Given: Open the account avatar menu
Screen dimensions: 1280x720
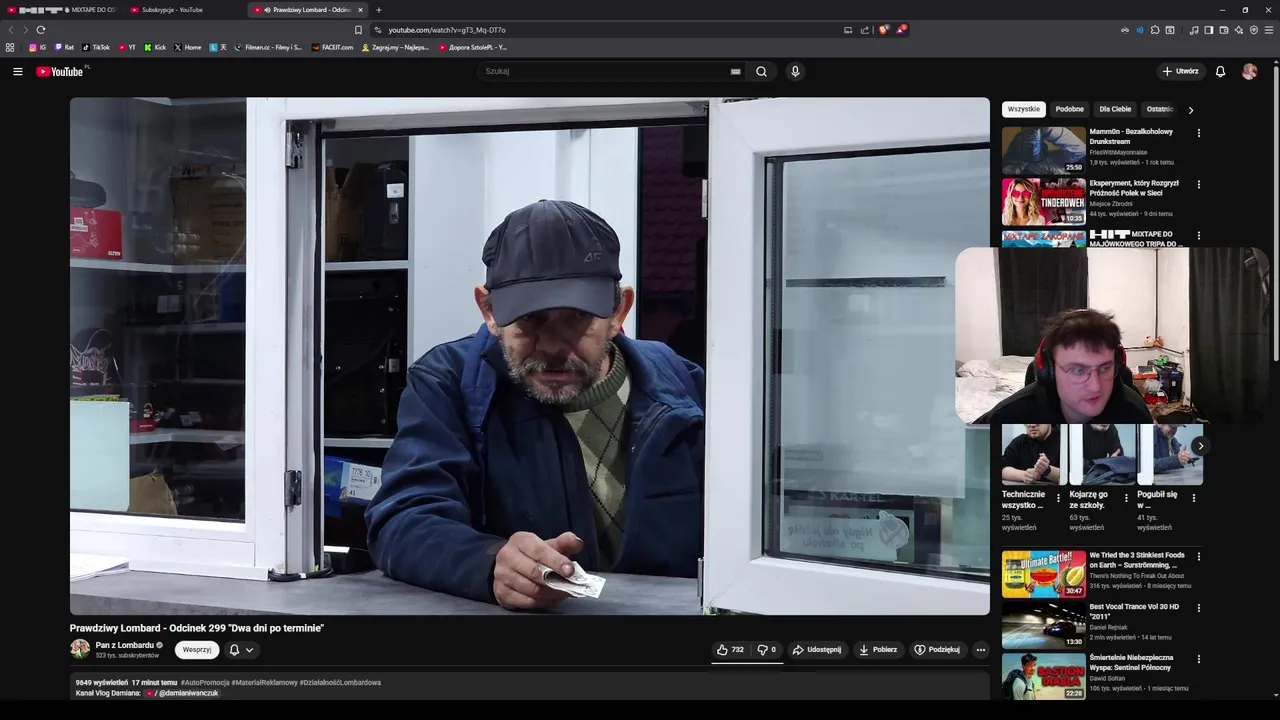Looking at the screenshot, I should [x=1249, y=71].
